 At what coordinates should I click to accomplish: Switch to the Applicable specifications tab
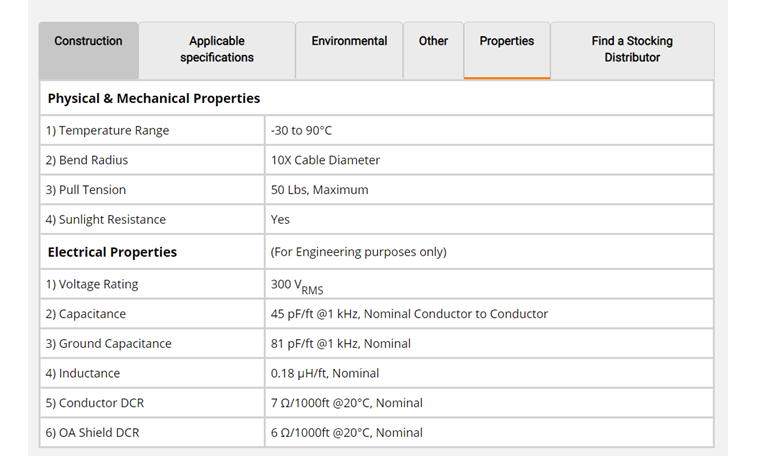click(217, 50)
